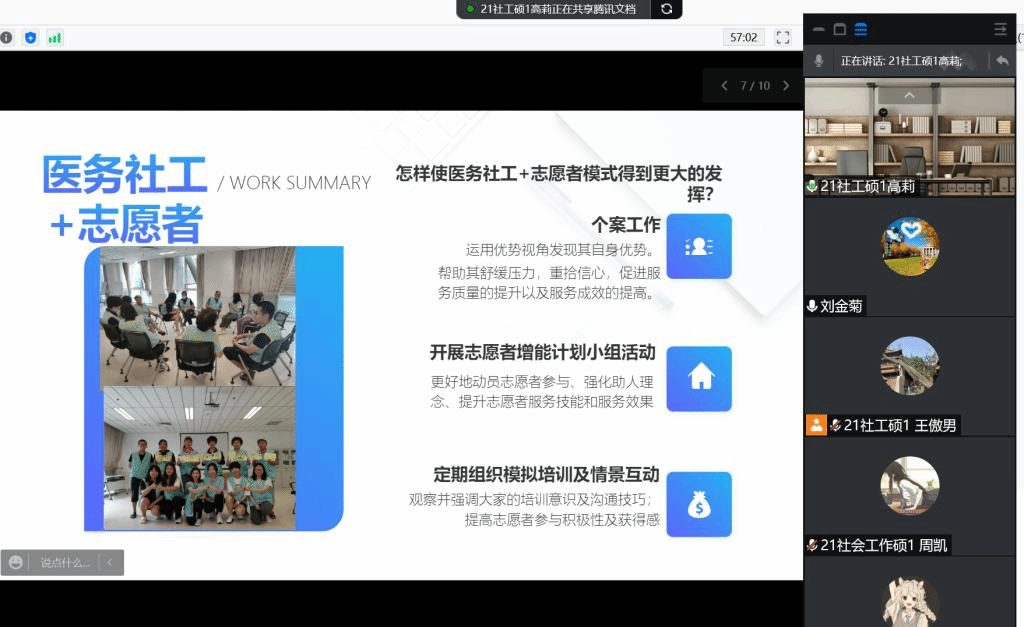Click the info circle icon
1024x627 pixels.
(6, 38)
